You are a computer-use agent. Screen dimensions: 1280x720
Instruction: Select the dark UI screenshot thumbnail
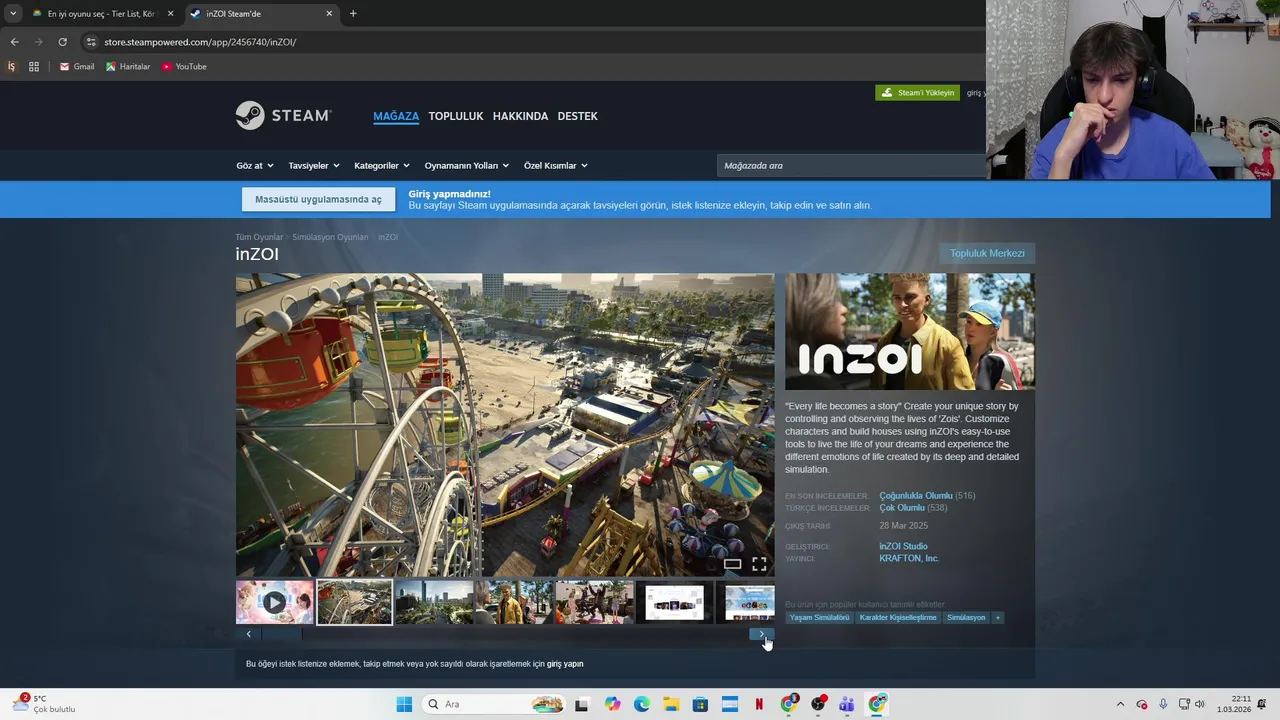674,602
